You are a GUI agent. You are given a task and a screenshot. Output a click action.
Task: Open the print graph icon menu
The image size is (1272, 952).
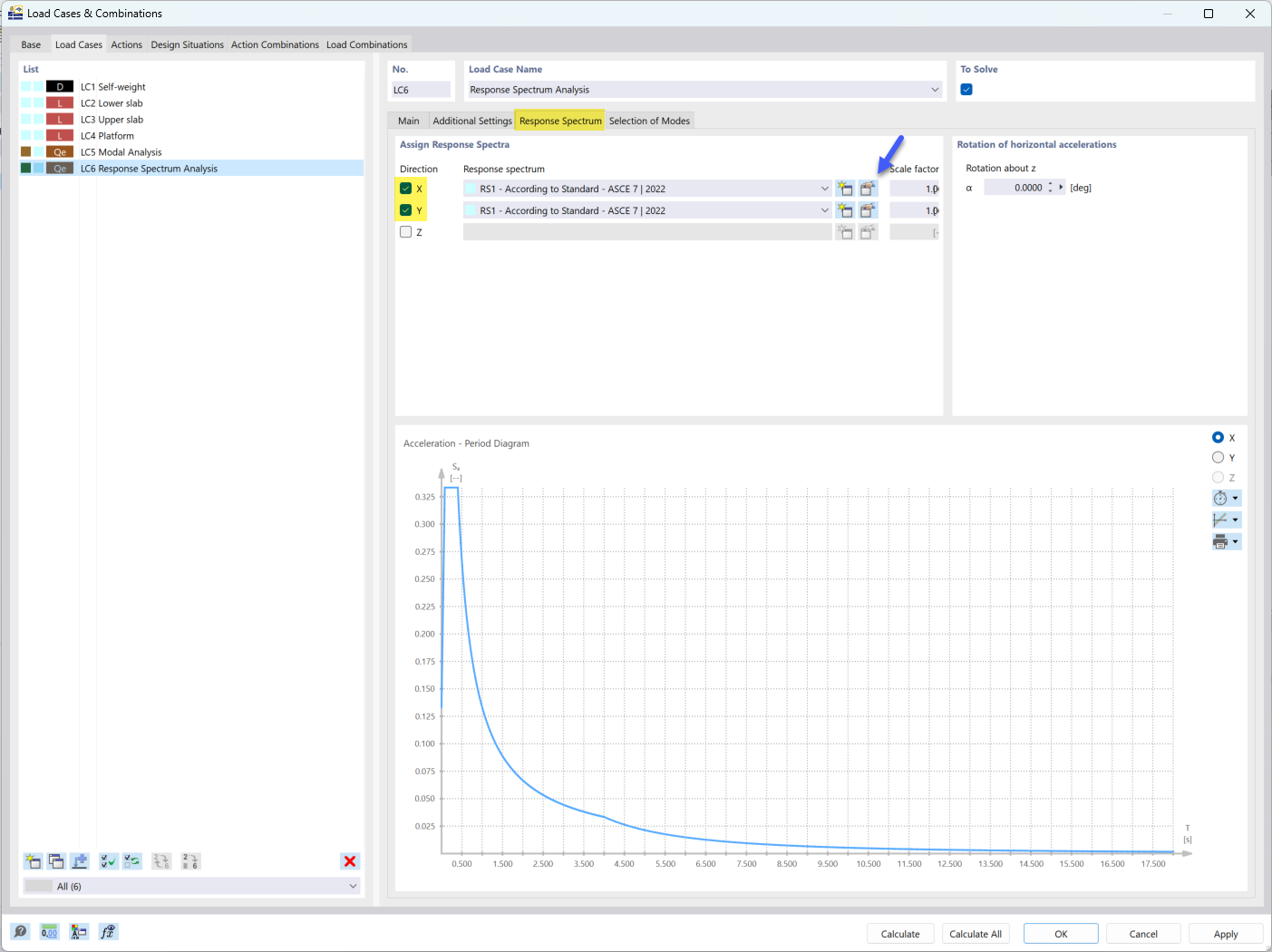(1226, 542)
